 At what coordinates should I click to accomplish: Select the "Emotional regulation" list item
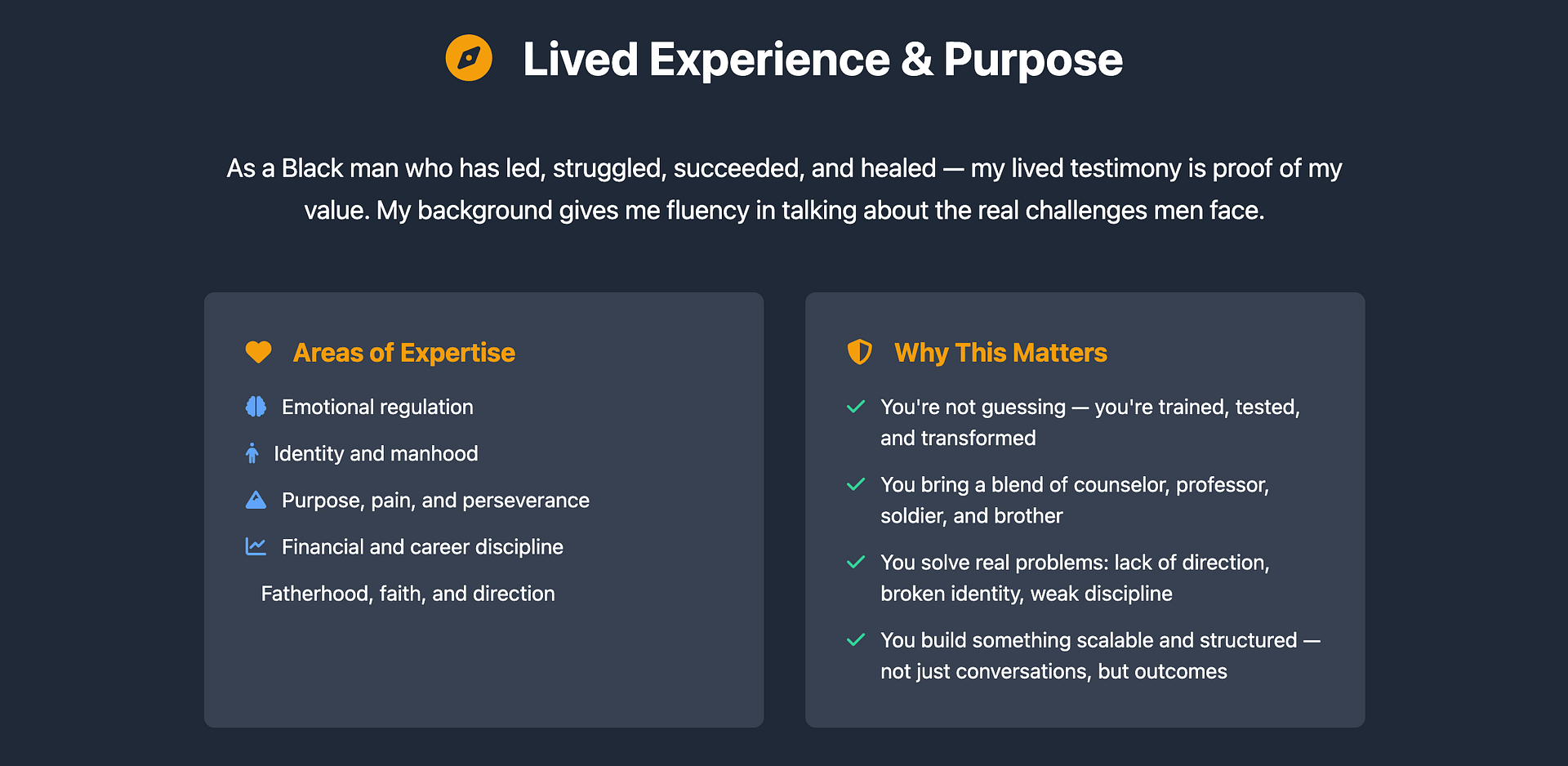point(377,407)
